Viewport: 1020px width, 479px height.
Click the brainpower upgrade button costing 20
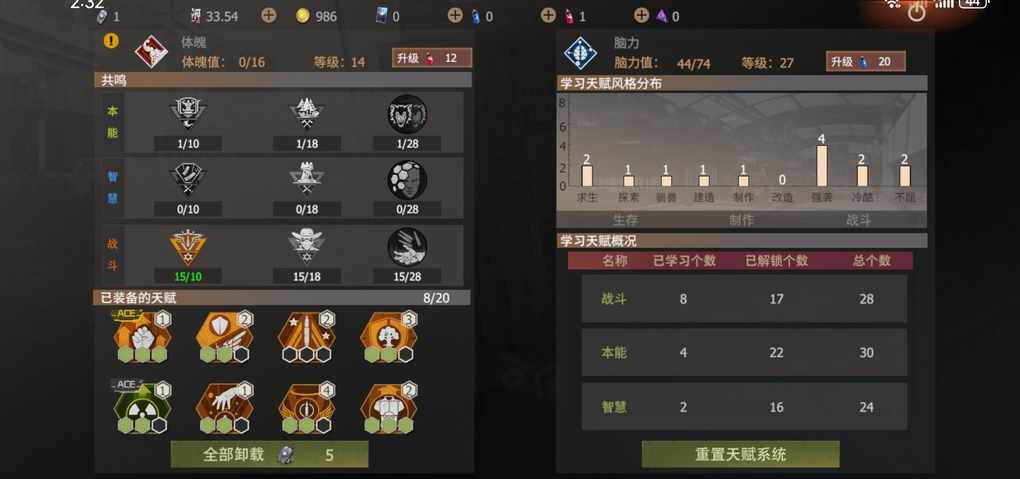coord(866,62)
